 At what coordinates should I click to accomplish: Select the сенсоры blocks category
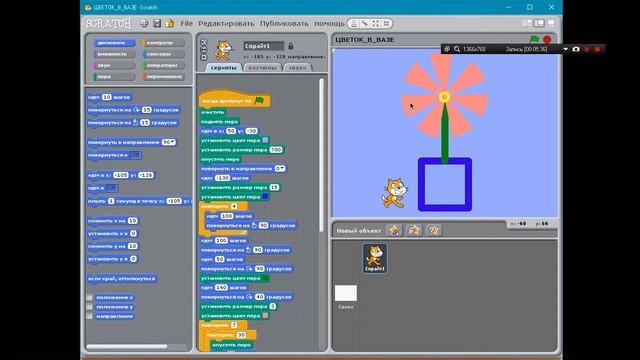coord(163,54)
